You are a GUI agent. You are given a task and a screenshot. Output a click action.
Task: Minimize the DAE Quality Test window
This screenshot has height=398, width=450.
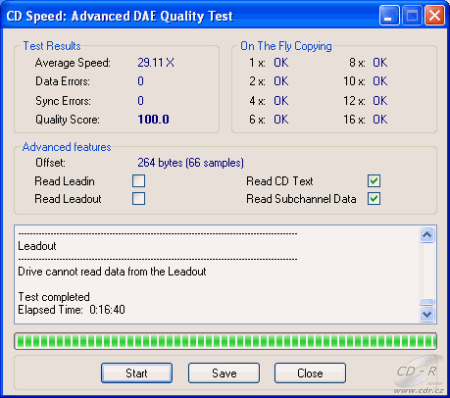(389, 16)
